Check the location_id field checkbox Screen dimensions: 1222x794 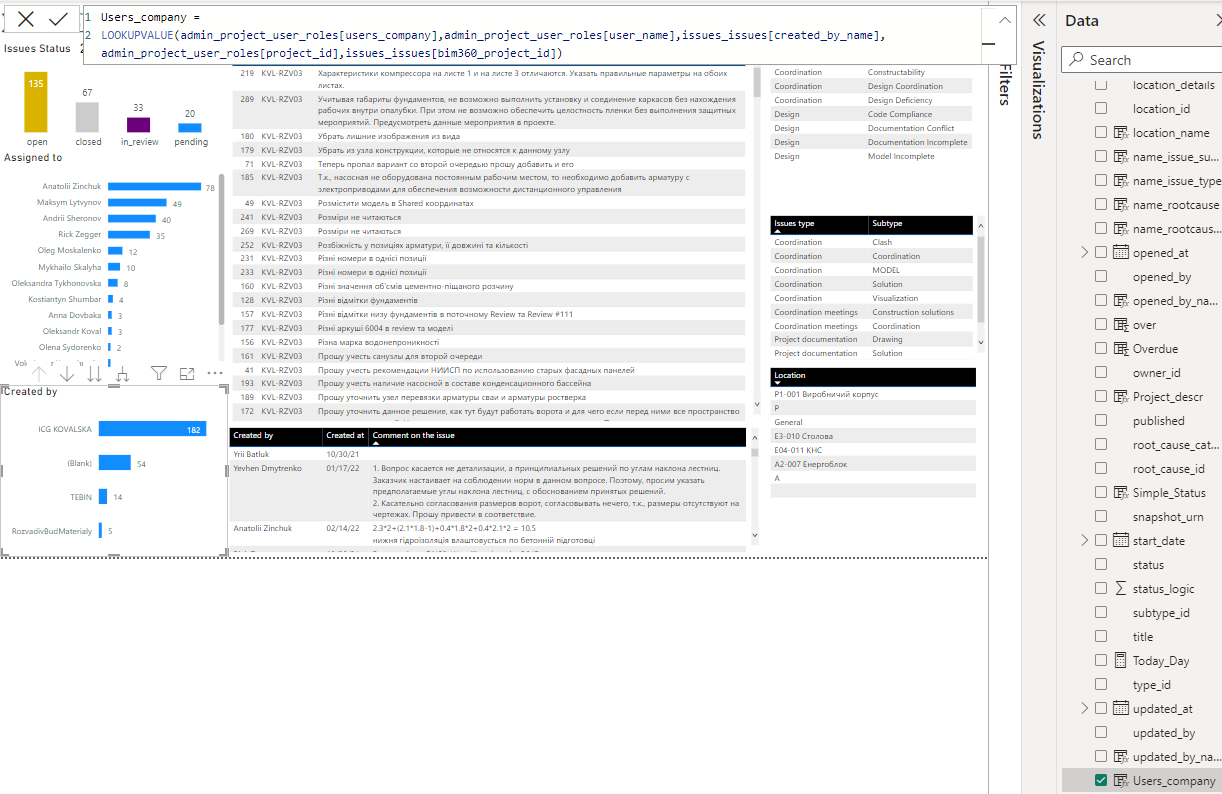click(x=1101, y=109)
